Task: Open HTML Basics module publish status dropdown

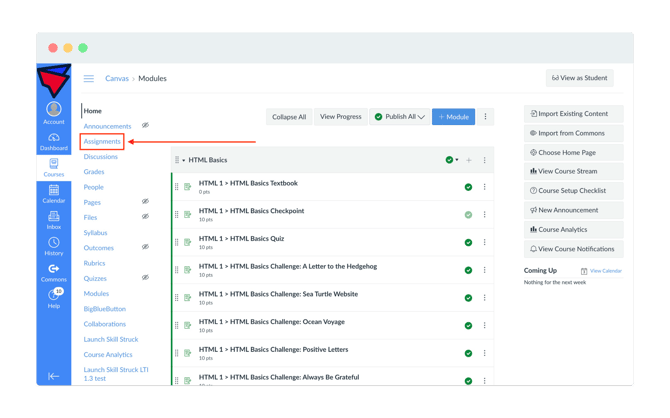Action: pyautogui.click(x=452, y=160)
